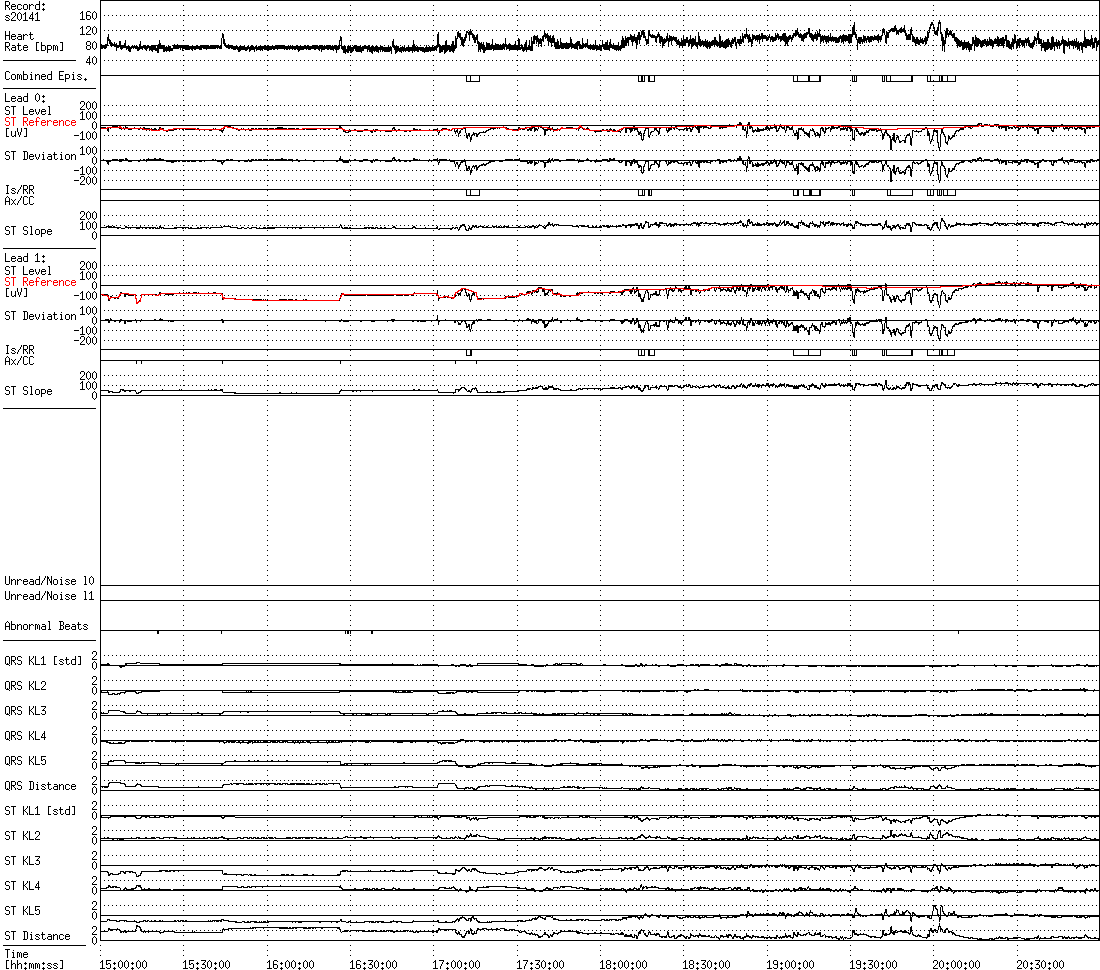1100x970 pixels.
Task: Click the red ST Reference label under Lead 1
Action: [x=40, y=282]
